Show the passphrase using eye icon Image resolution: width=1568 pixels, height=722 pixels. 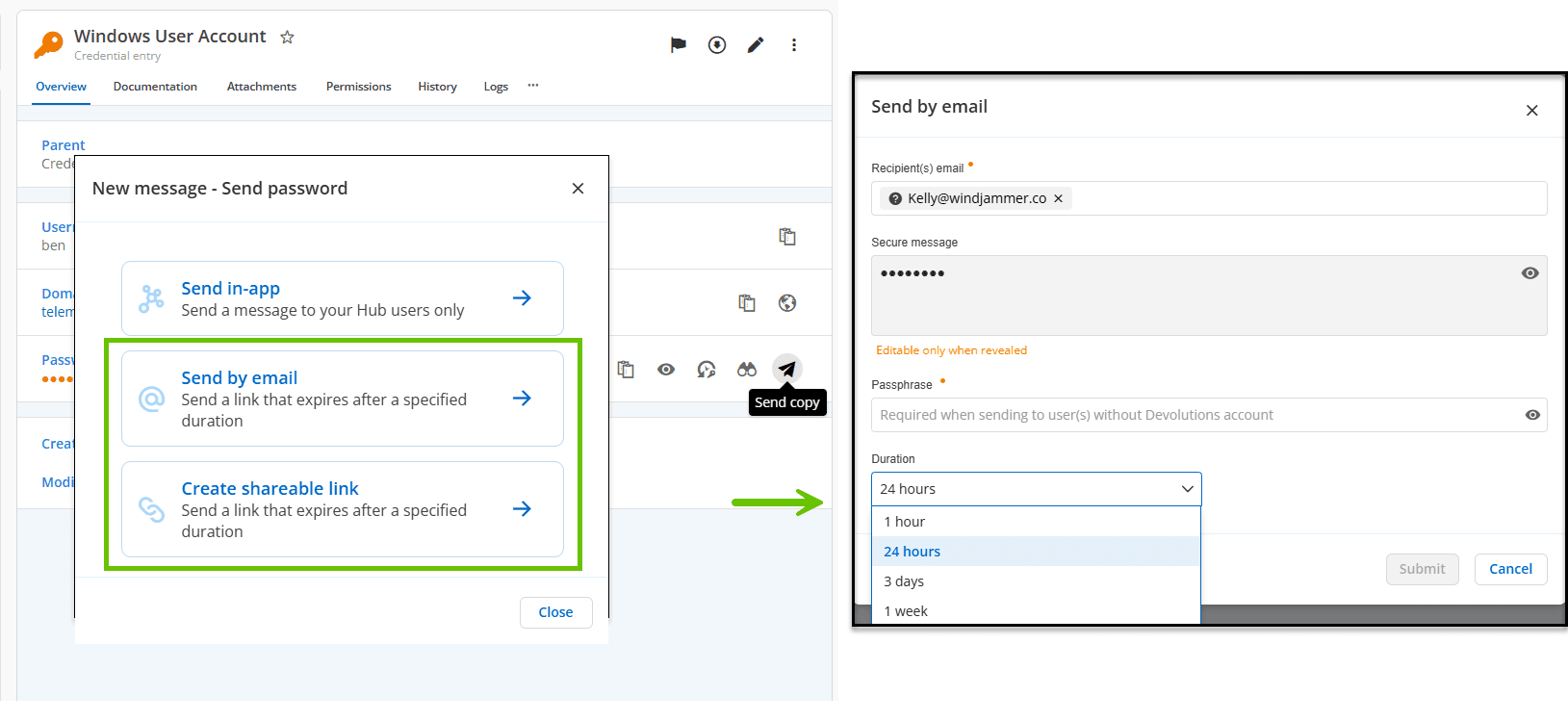pos(1532,415)
